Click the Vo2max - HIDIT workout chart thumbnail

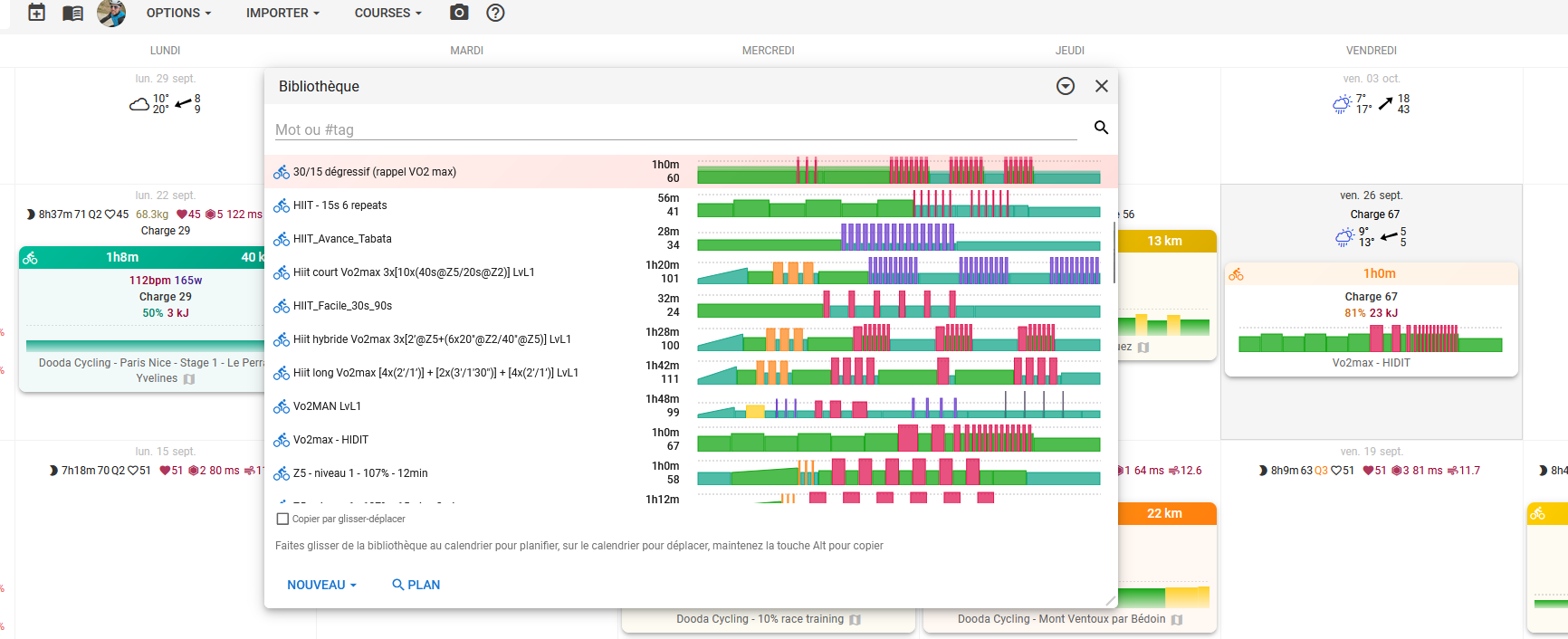(898, 440)
